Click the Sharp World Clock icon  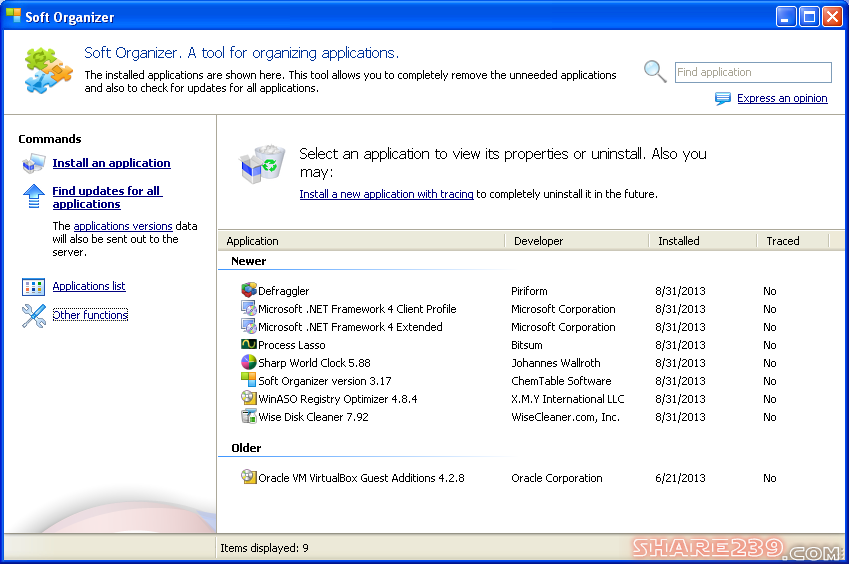249,362
